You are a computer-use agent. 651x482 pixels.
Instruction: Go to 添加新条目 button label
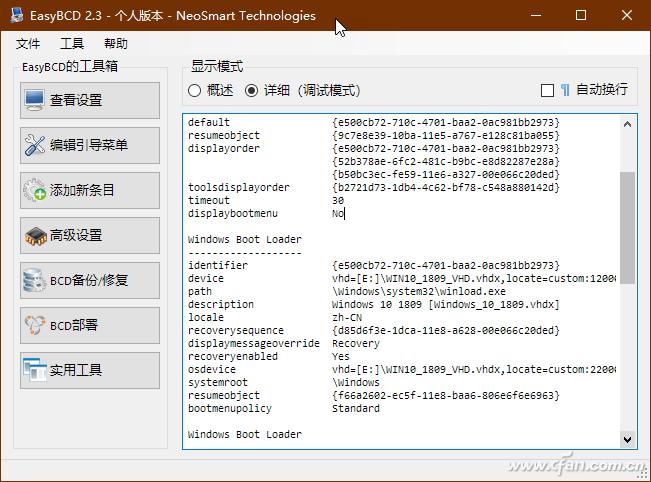82,190
